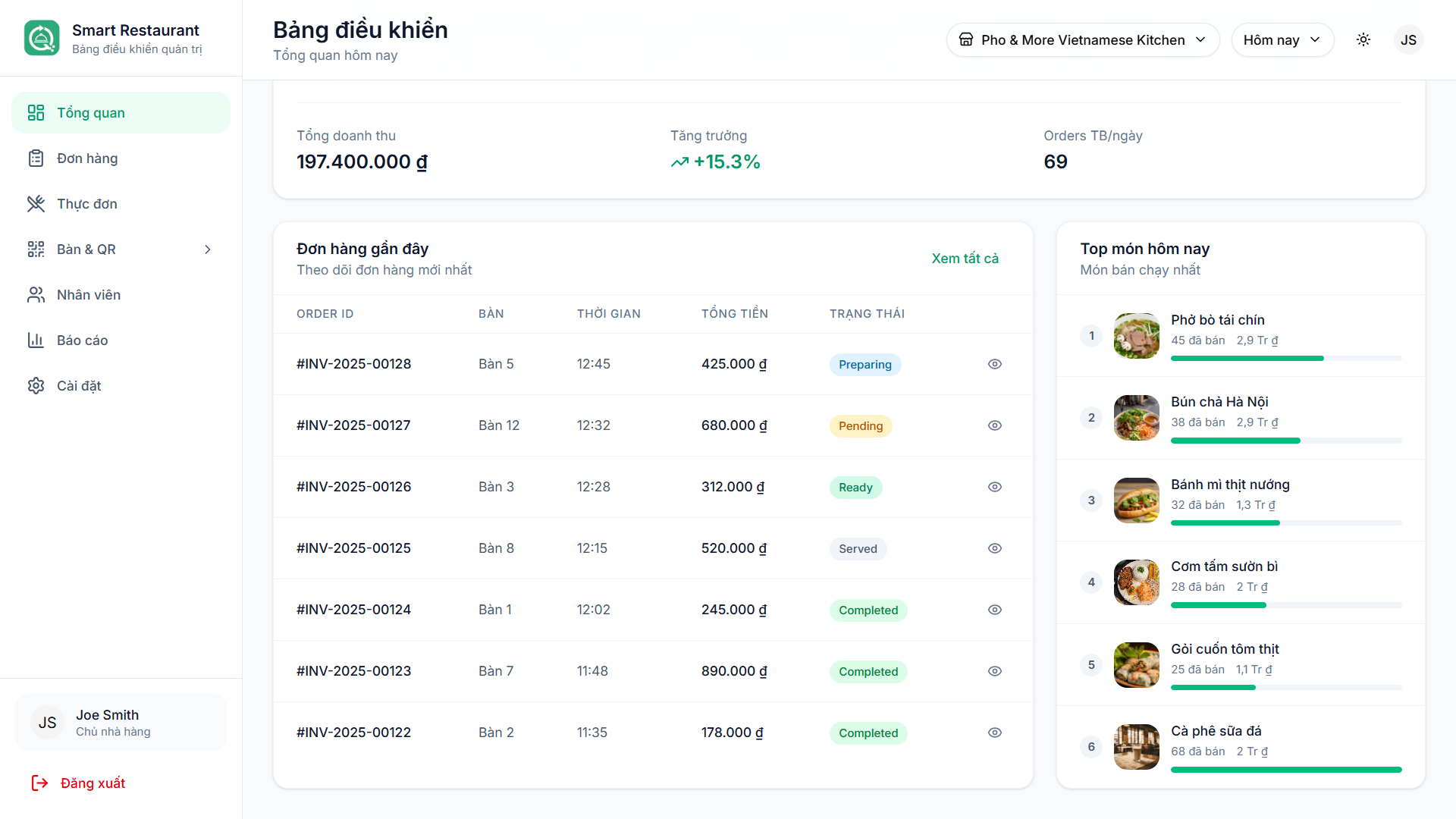Select the Nhân viên people icon
Image resolution: width=1456 pixels, height=819 pixels.
coord(36,294)
